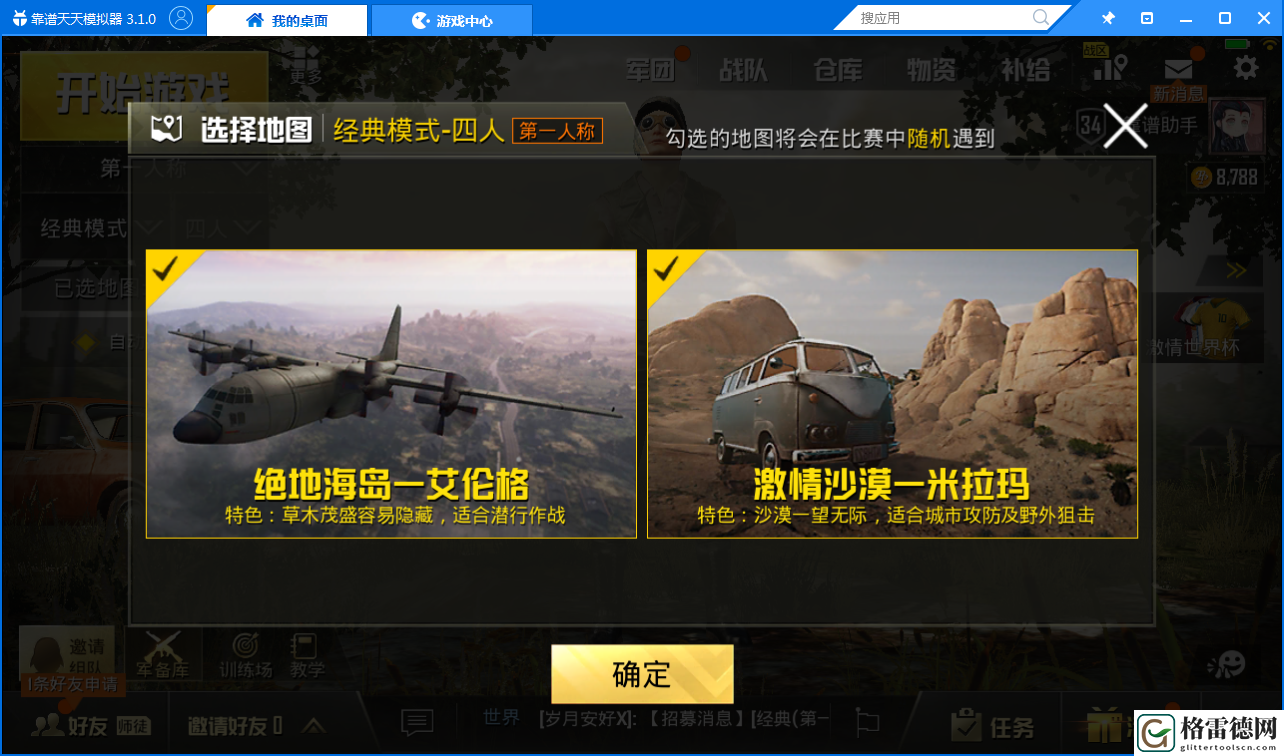The width and height of the screenshot is (1284, 756).
Task: Click the magnifier search icon in title bar
Action: 1041,18
